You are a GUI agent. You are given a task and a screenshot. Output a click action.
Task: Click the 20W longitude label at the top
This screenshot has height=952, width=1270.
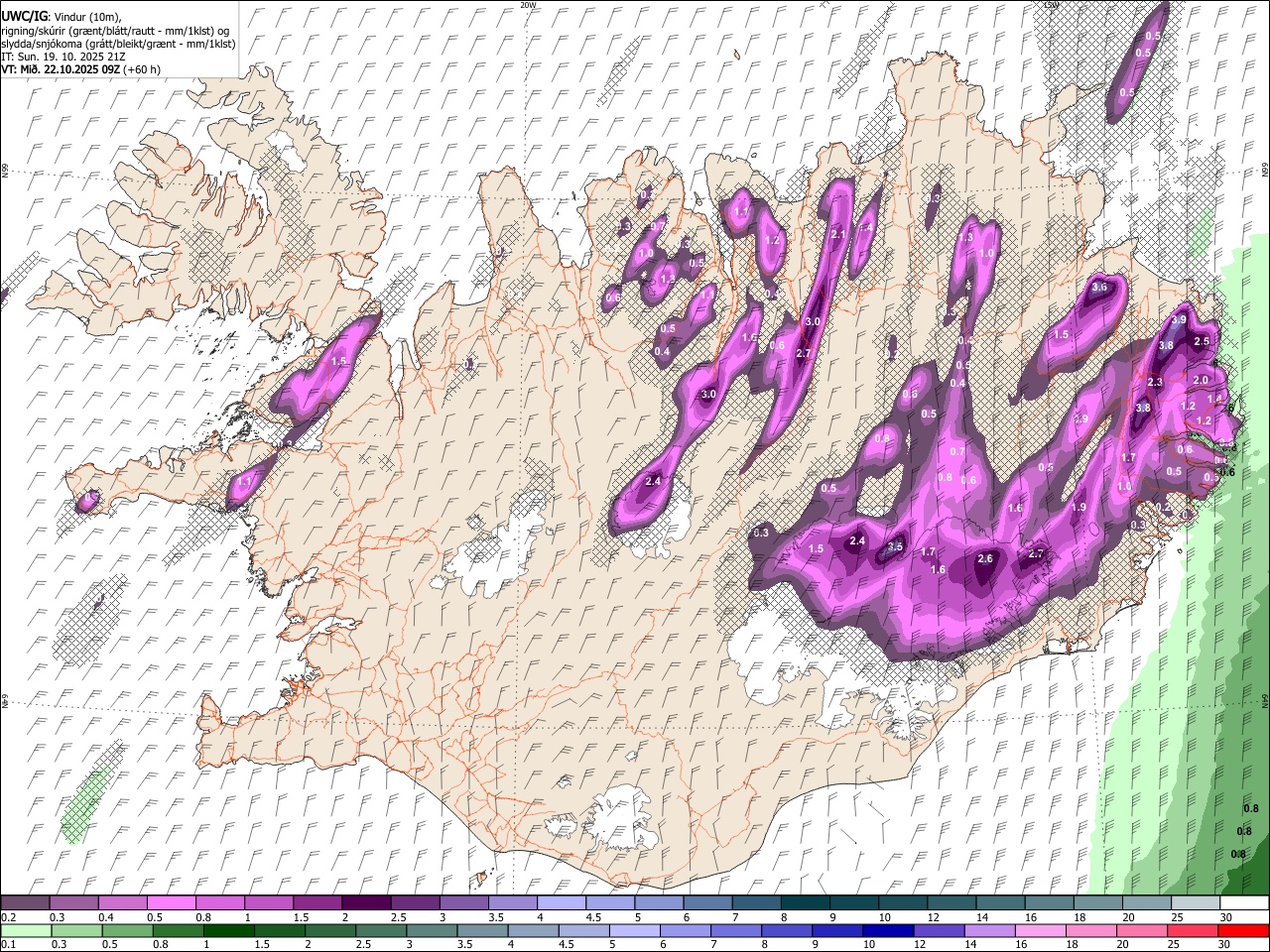pyautogui.click(x=528, y=5)
